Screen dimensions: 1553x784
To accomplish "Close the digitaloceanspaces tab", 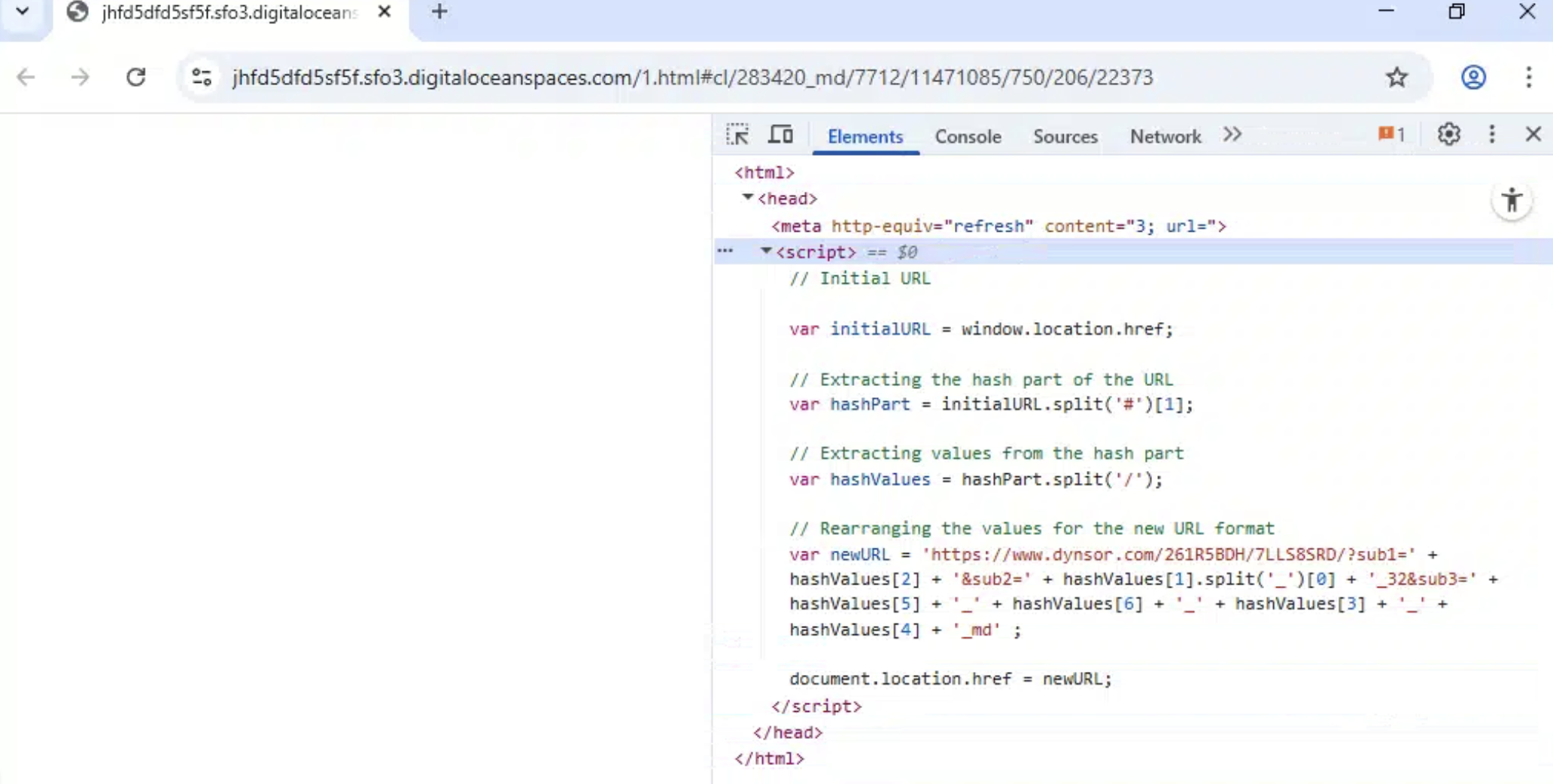I will [x=384, y=12].
